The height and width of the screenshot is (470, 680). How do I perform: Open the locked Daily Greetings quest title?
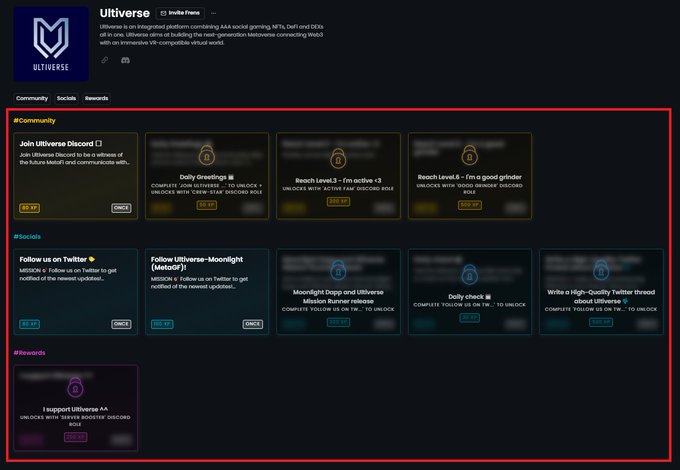pyautogui.click(x=206, y=177)
